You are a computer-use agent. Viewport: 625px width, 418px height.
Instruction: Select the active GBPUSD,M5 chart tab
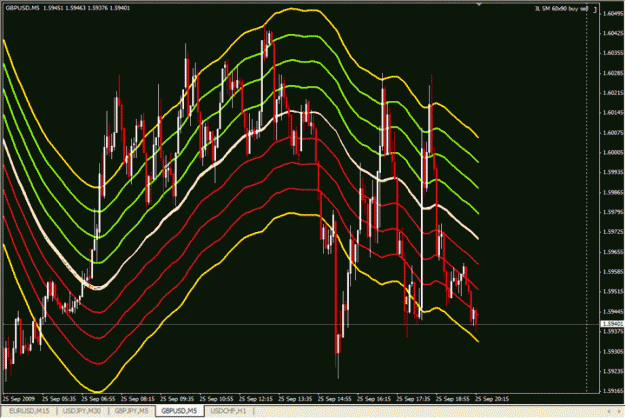179,411
